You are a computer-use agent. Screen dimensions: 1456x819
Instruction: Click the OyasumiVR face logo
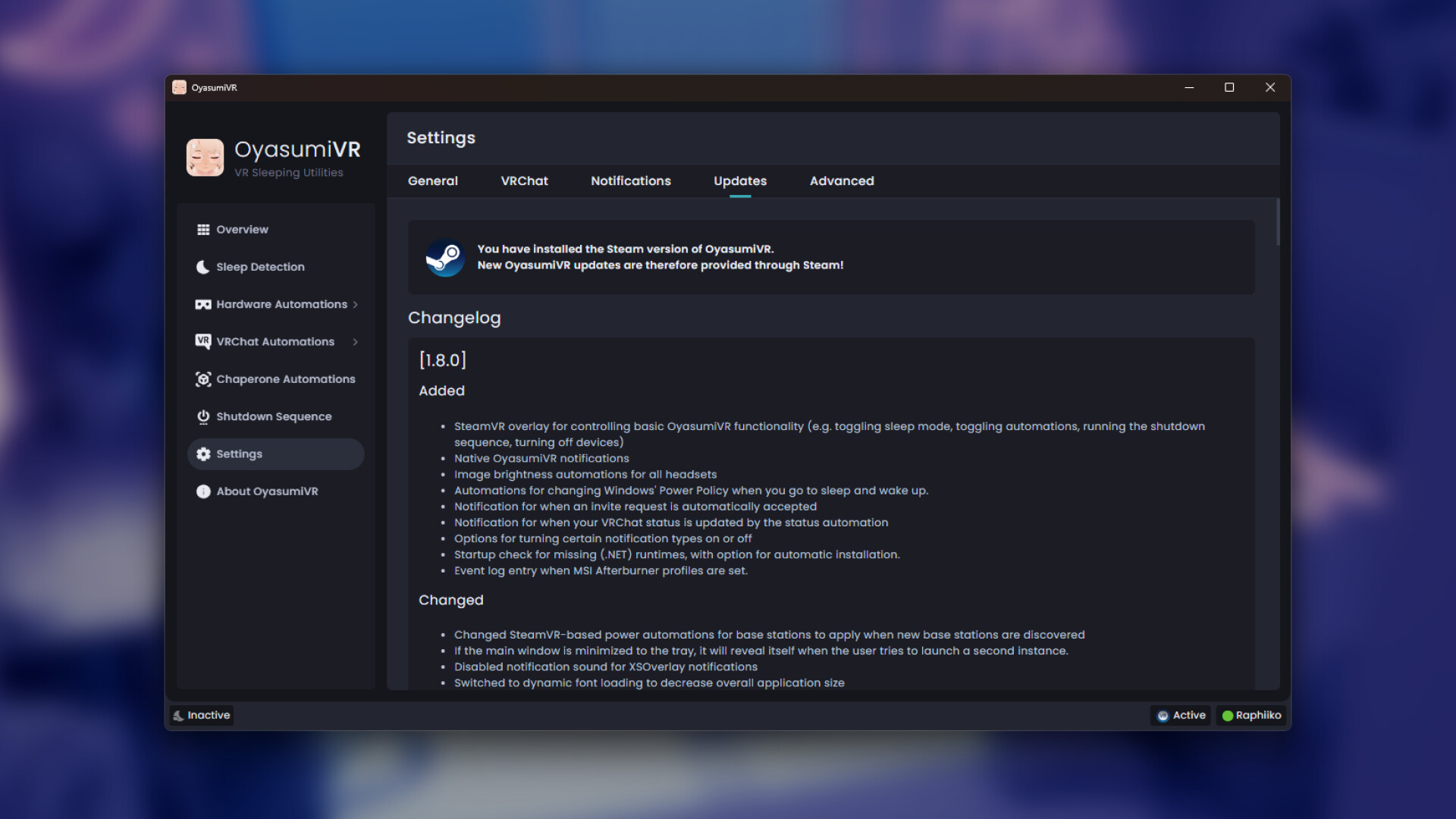point(204,157)
